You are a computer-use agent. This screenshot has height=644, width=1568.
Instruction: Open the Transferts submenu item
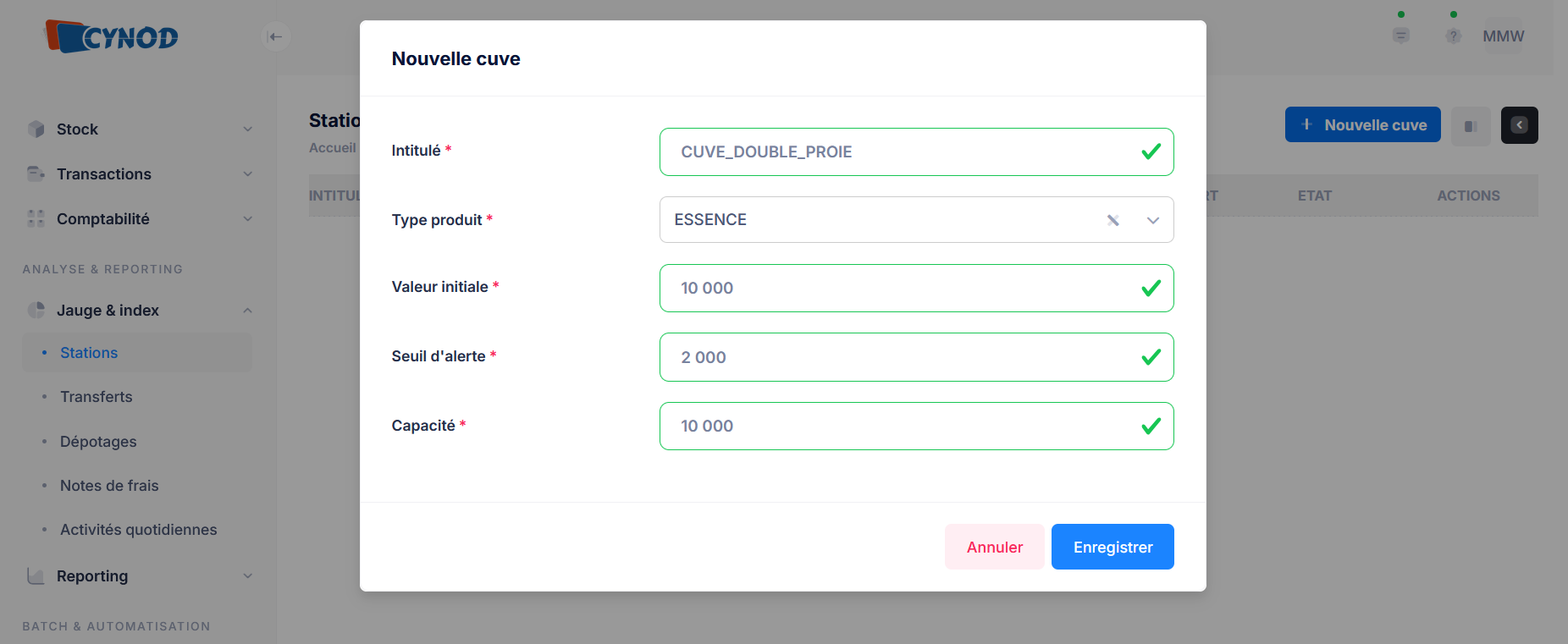coord(97,397)
